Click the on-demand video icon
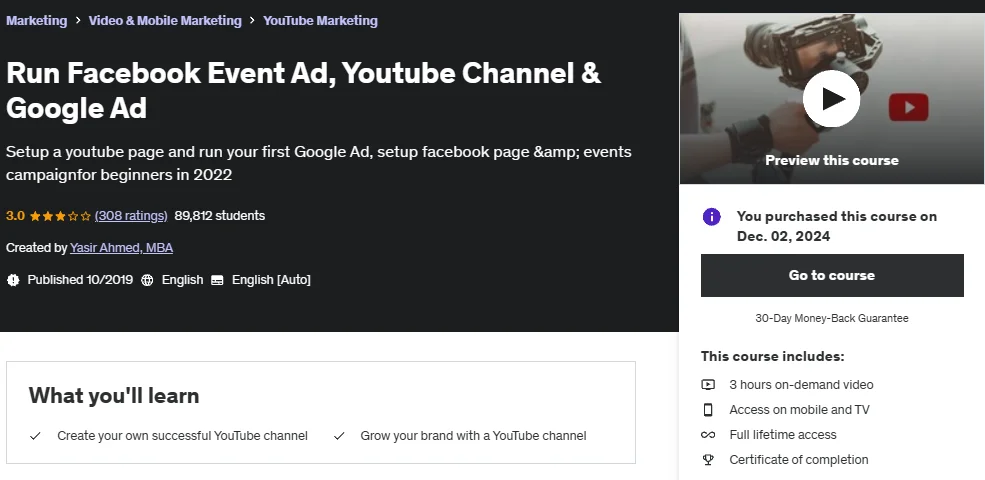This screenshot has width=985, height=480. (x=708, y=385)
